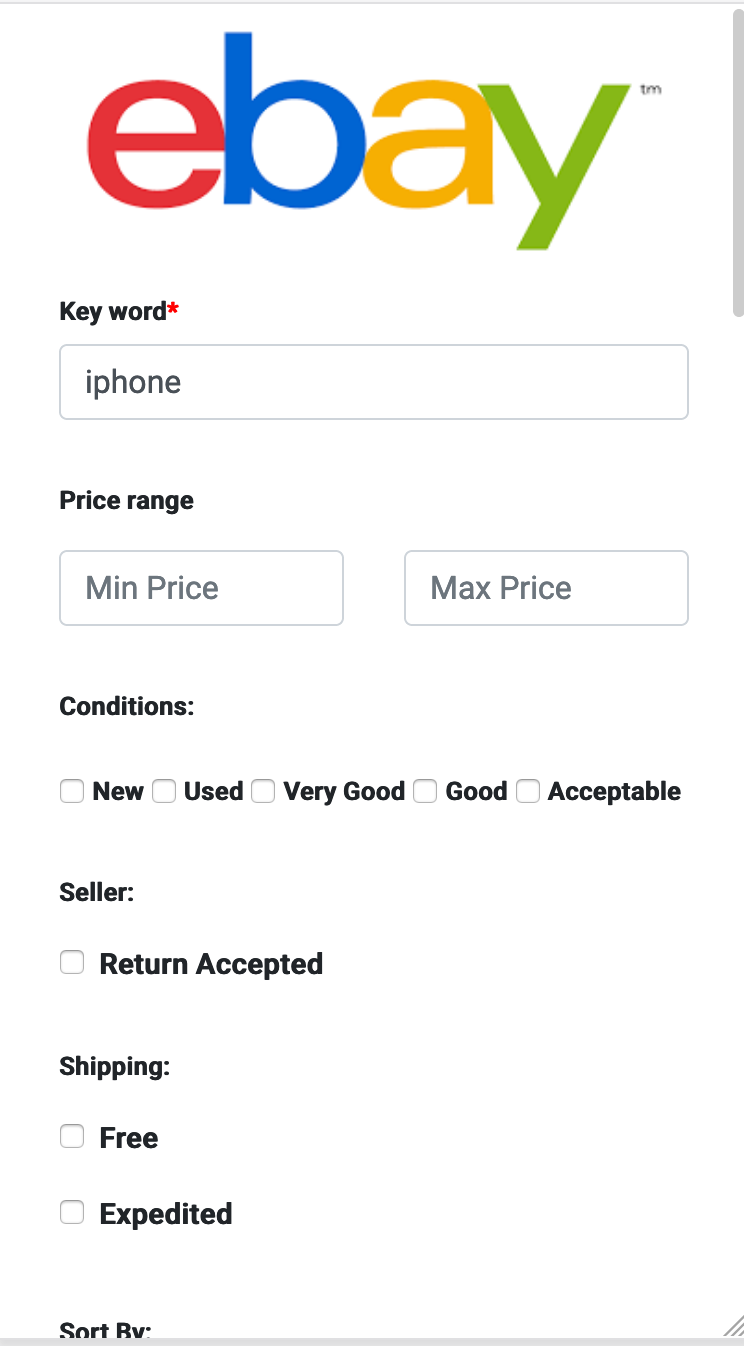The image size is (744, 1346).
Task: Check the New condition checkbox
Action: (72, 792)
